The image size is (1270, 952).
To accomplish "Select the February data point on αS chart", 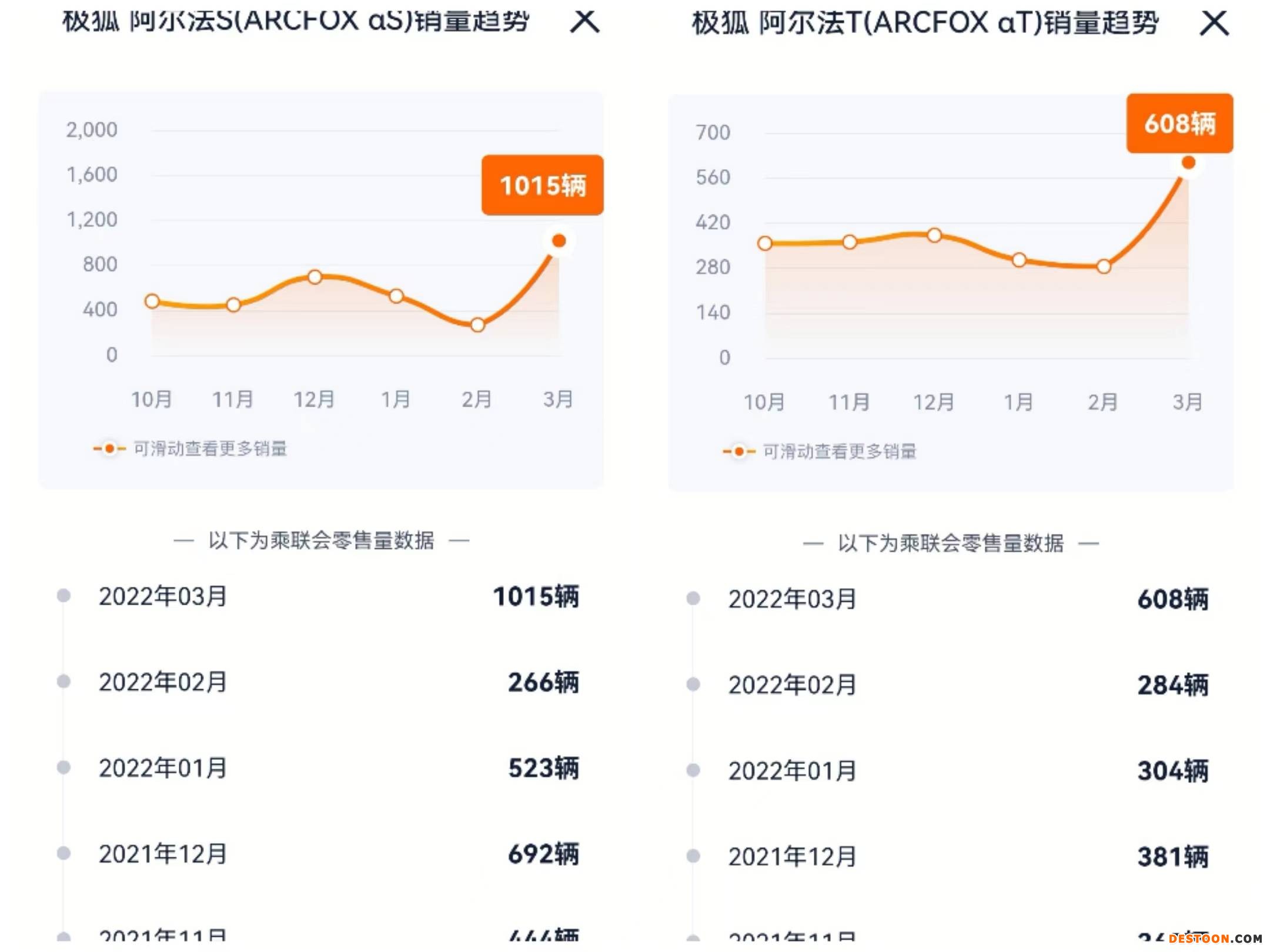I will (477, 325).
